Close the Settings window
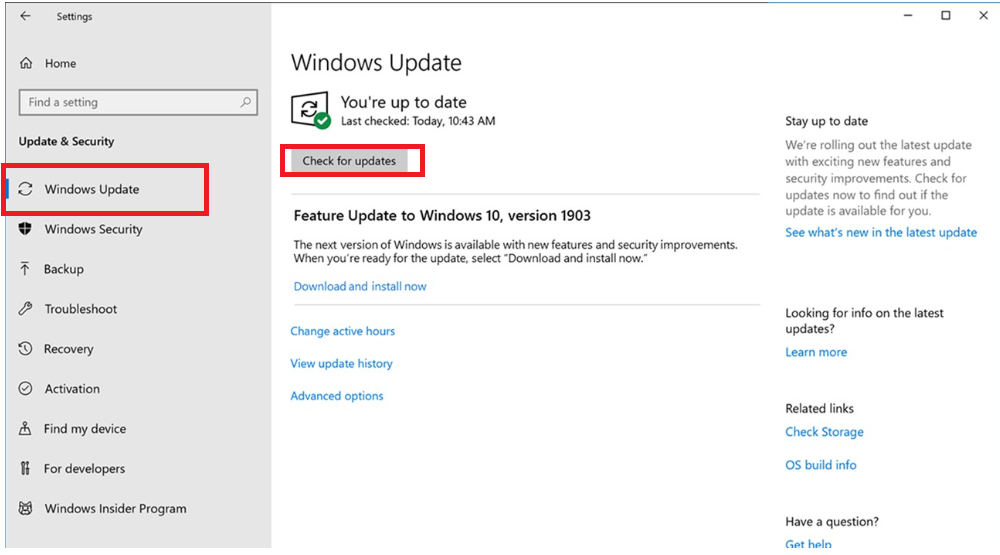 click(x=983, y=15)
